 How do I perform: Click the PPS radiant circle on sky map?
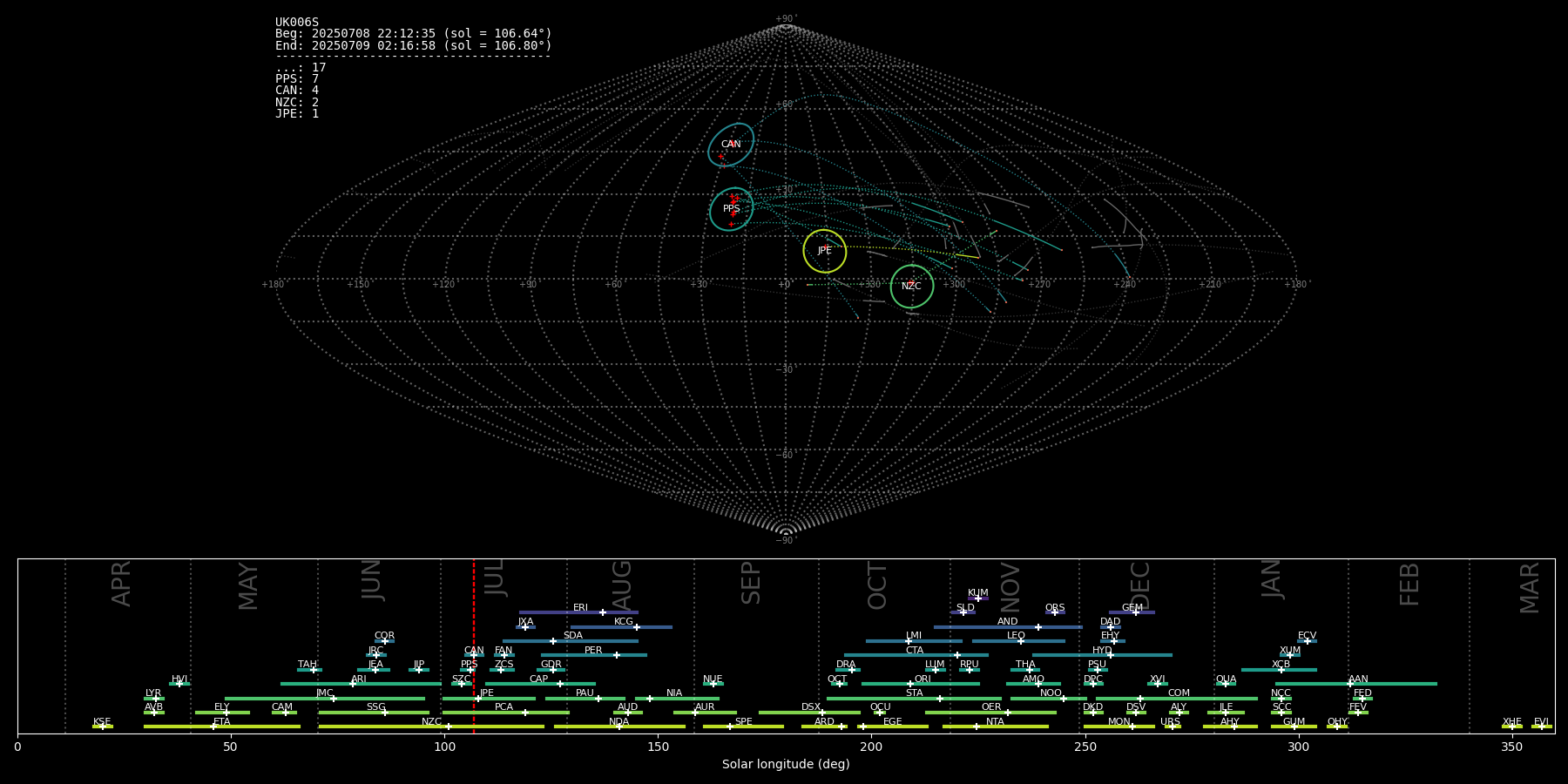732,209
